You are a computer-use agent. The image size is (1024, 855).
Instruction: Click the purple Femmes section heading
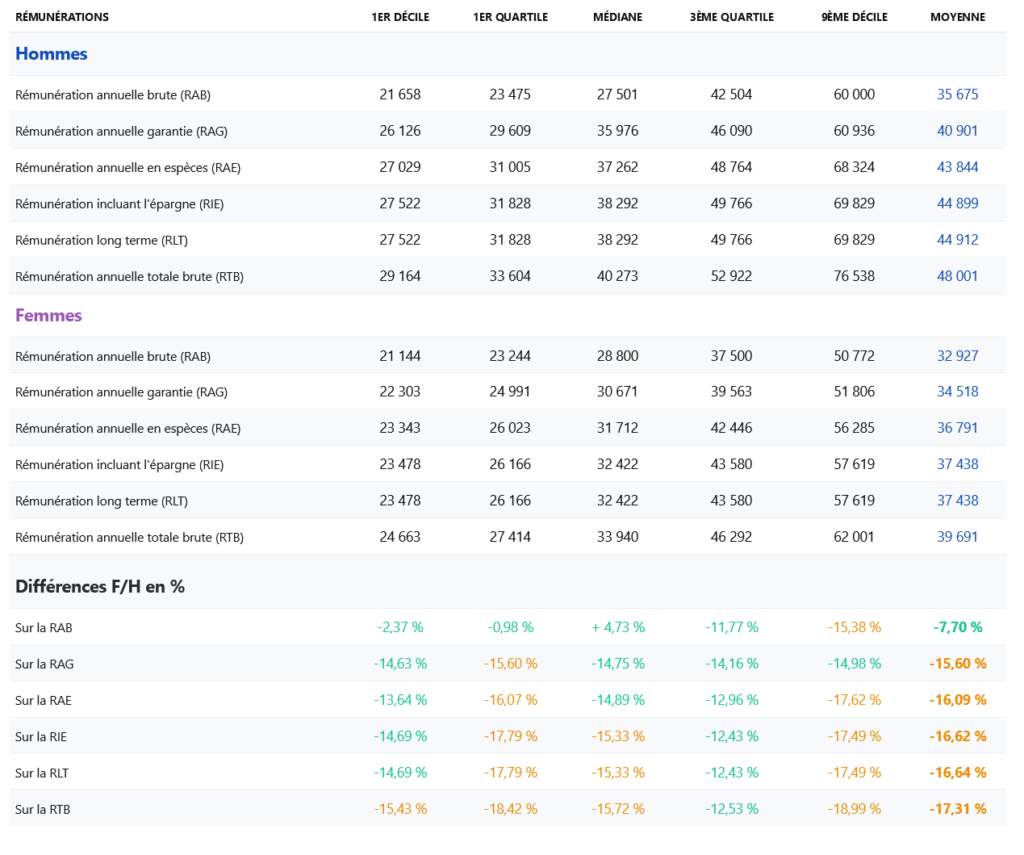48,315
